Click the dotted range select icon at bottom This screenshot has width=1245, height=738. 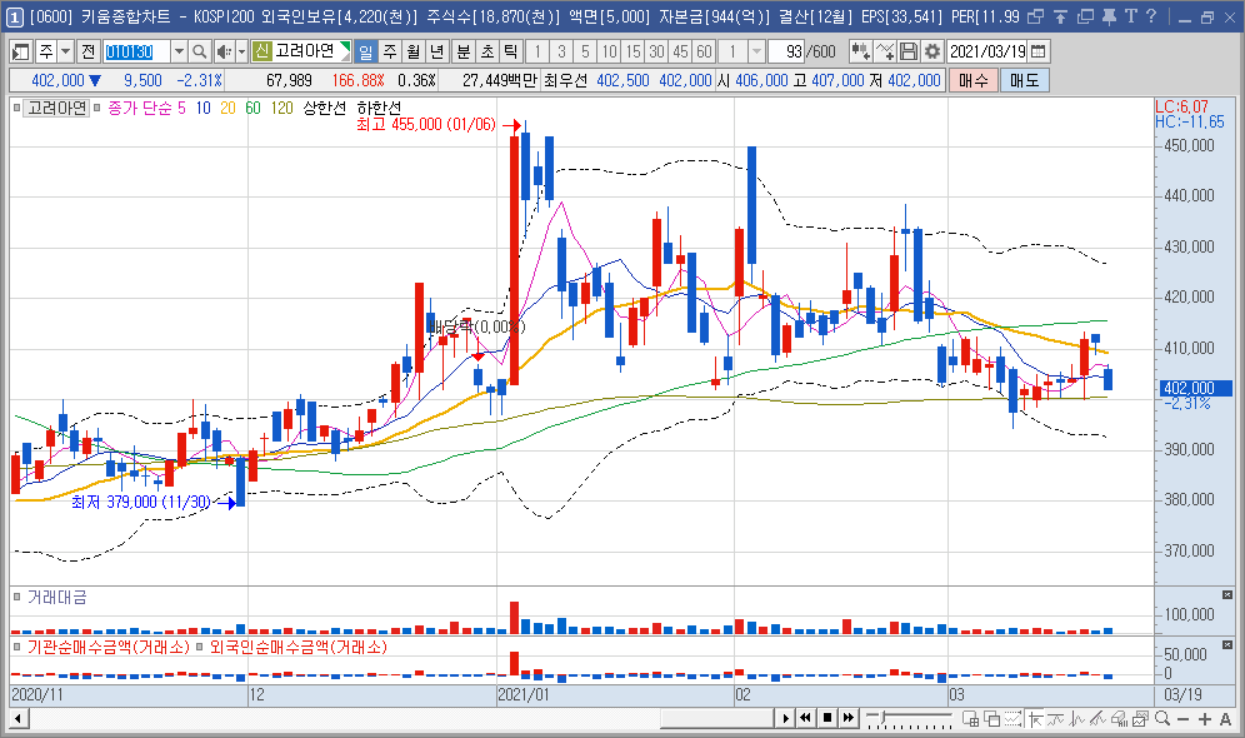(1013, 718)
